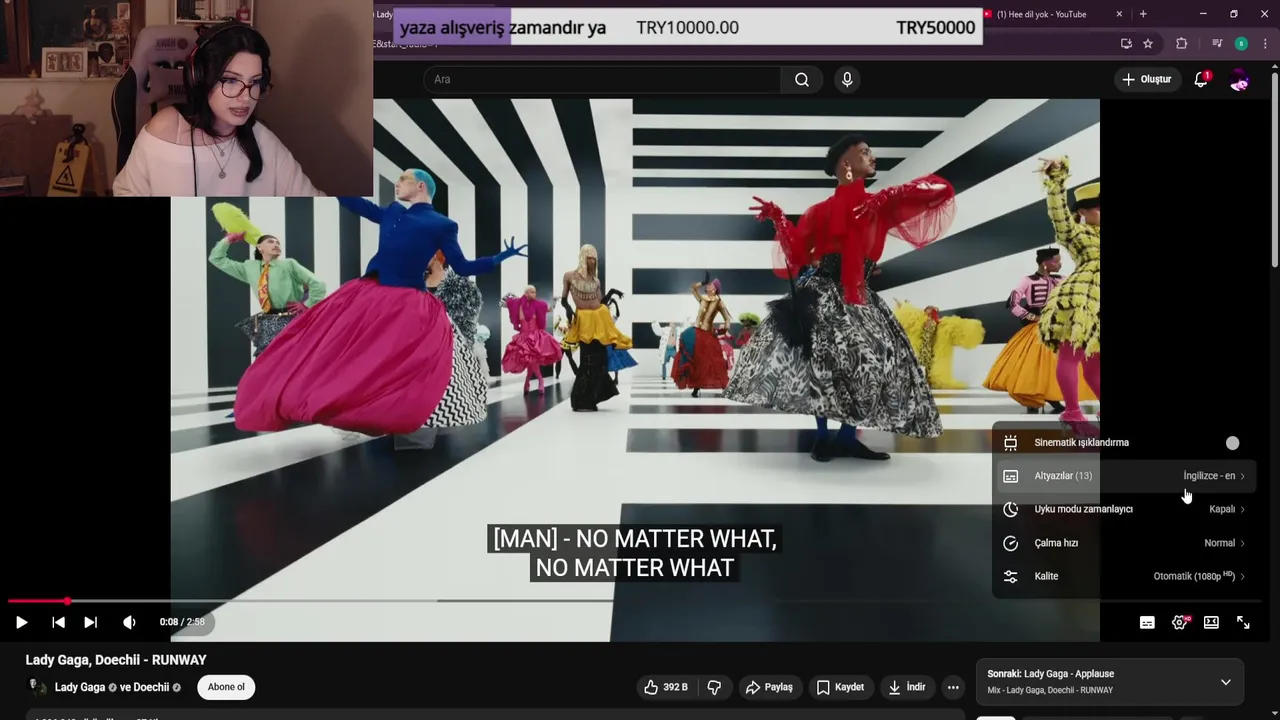Save the video with Kaydet
The image size is (1280, 720).
pos(840,687)
